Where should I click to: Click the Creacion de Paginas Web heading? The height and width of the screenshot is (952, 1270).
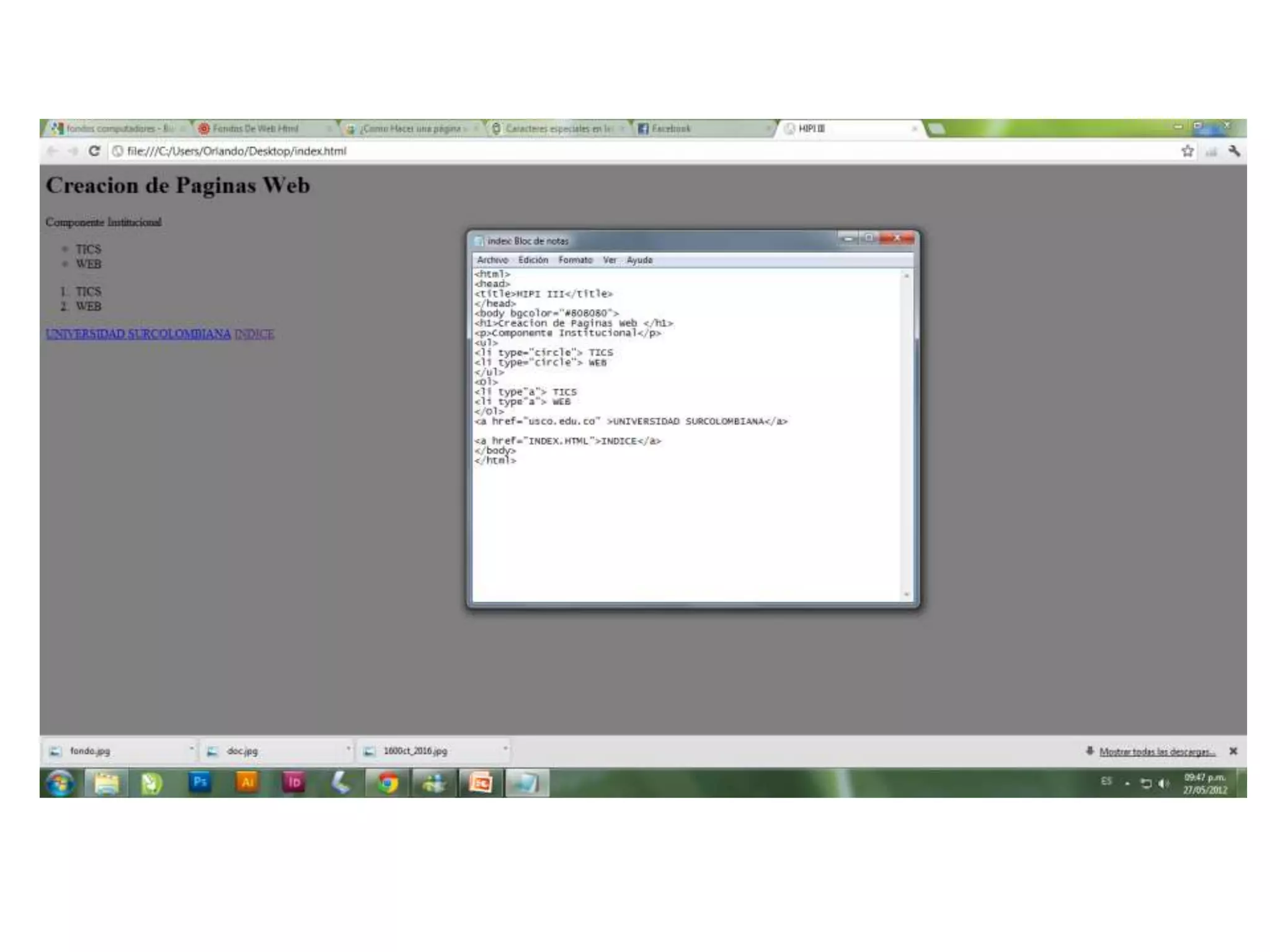tap(178, 185)
